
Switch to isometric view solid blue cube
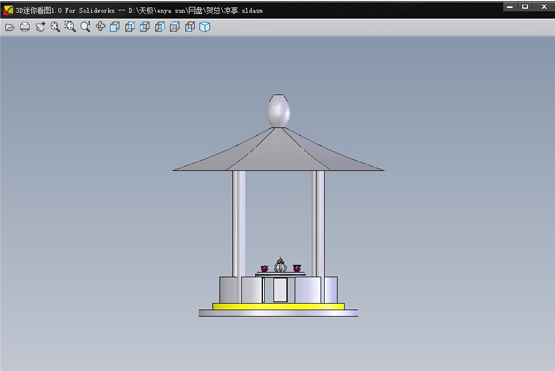tap(205, 27)
